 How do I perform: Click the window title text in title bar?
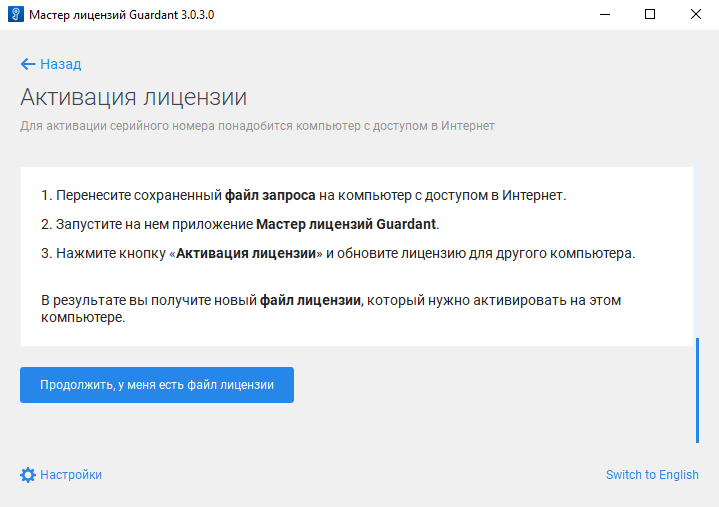121,15
